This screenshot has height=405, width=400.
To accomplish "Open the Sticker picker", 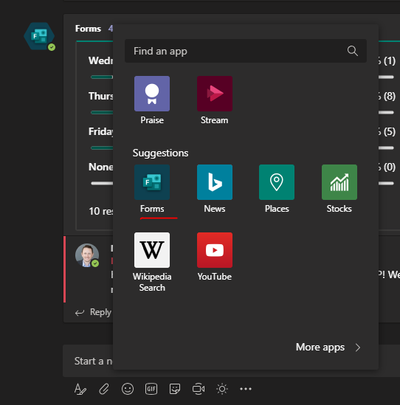I will pos(175,389).
